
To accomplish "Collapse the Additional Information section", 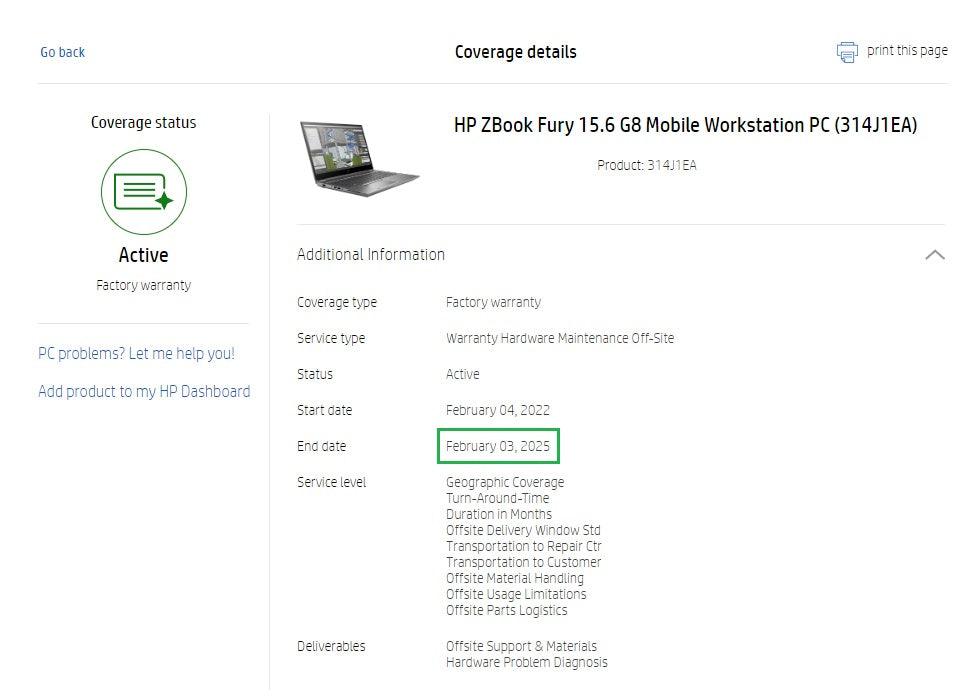I will [x=934, y=254].
